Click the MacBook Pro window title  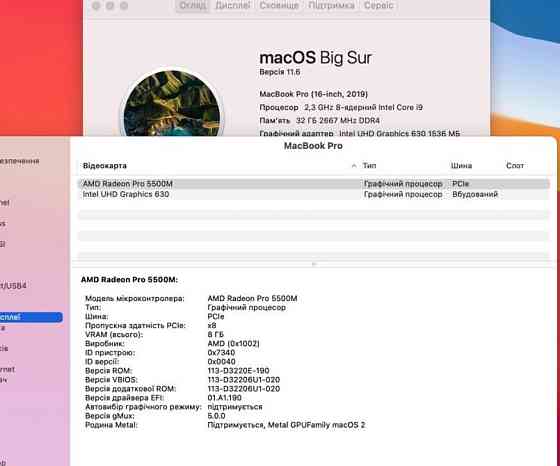[x=313, y=146]
